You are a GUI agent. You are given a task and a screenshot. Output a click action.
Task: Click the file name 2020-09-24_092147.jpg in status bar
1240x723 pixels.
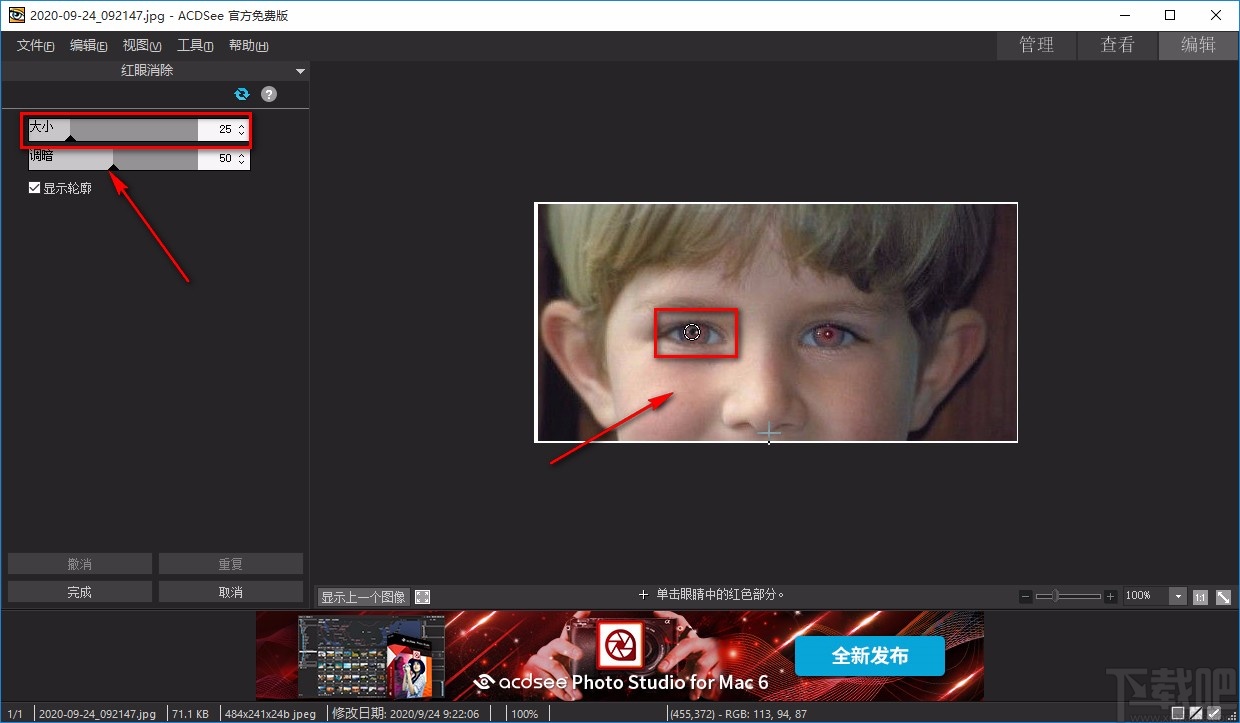click(98, 714)
